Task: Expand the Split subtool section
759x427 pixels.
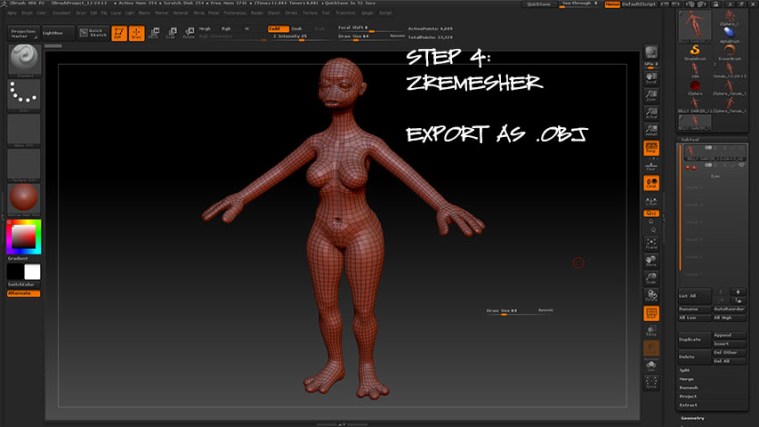Action: tap(685, 370)
